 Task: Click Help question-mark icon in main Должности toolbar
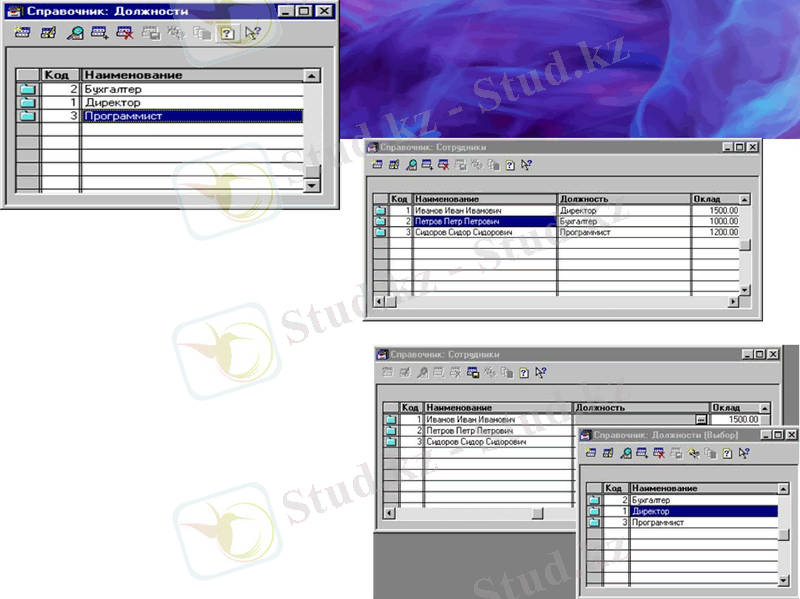226,33
